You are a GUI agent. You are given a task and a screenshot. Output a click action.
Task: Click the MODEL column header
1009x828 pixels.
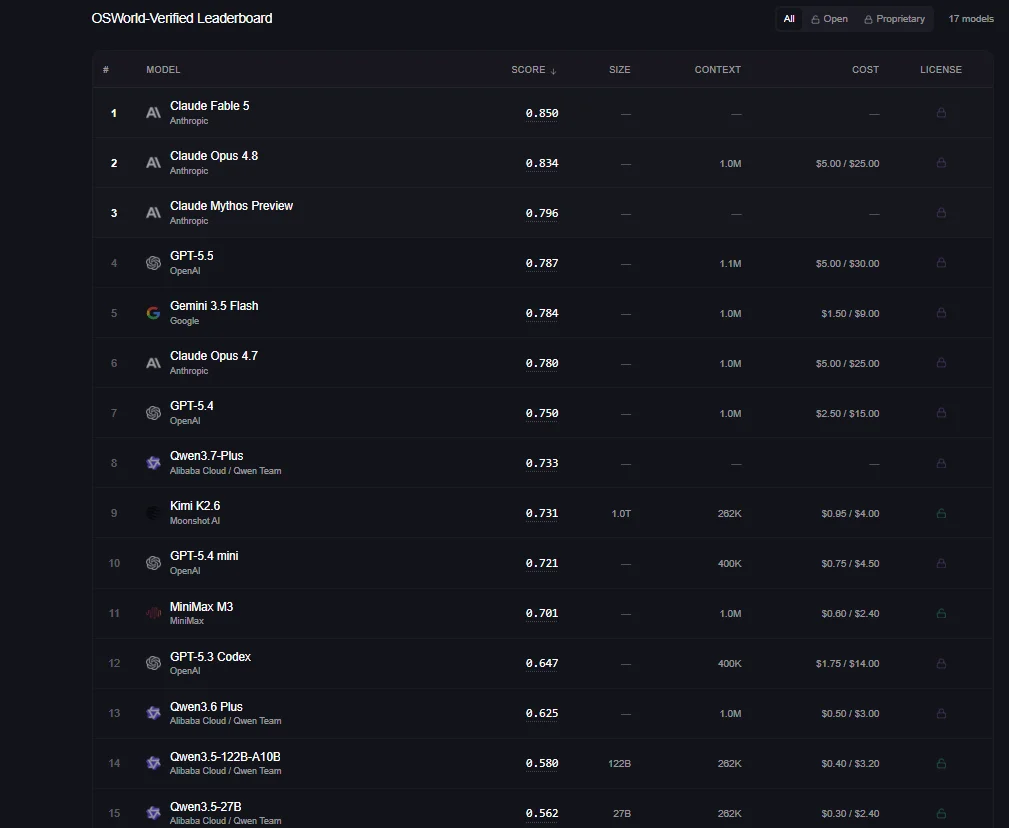coord(163,69)
